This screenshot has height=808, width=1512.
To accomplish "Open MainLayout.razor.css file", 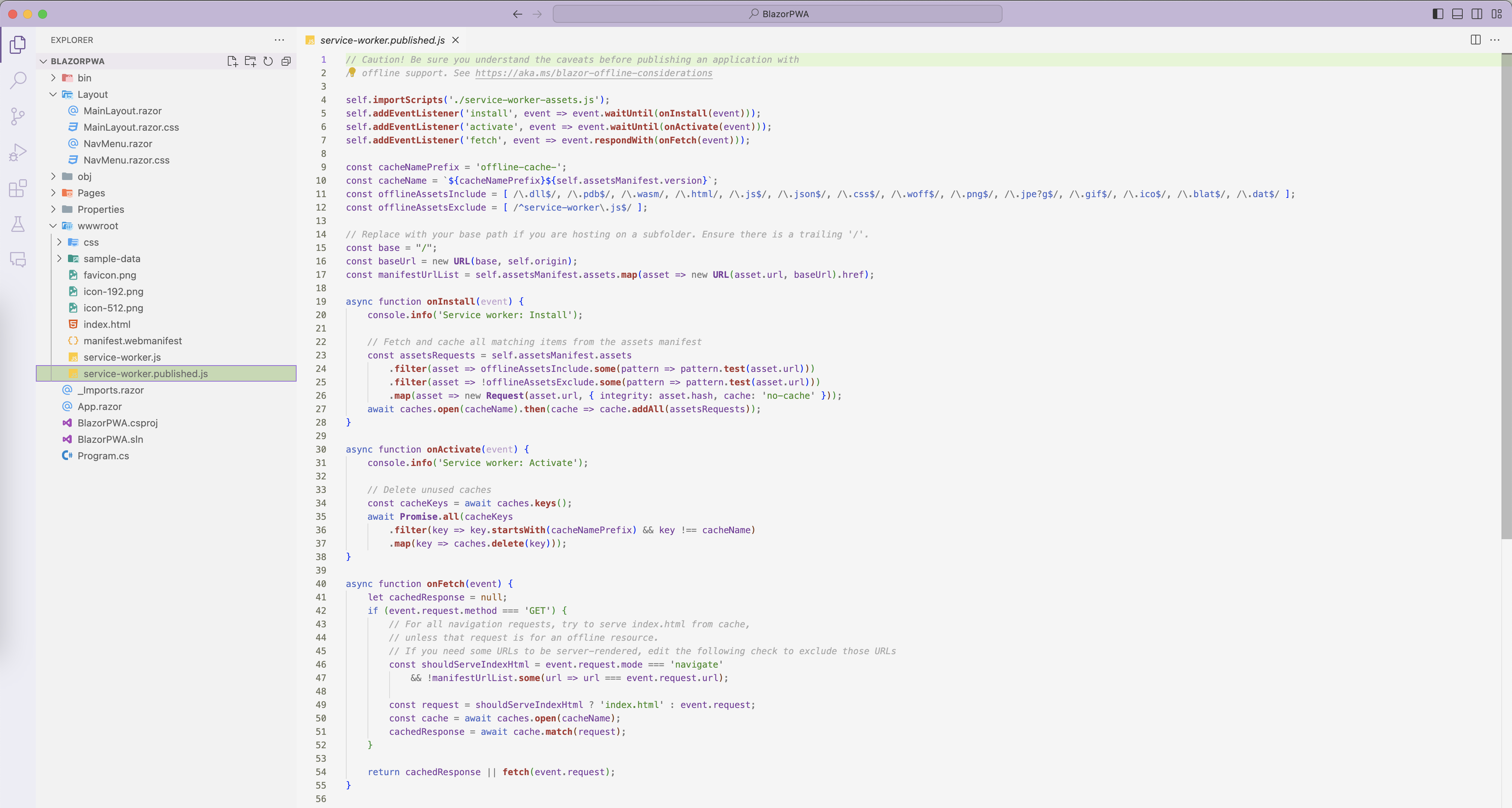I will (x=166, y=127).
